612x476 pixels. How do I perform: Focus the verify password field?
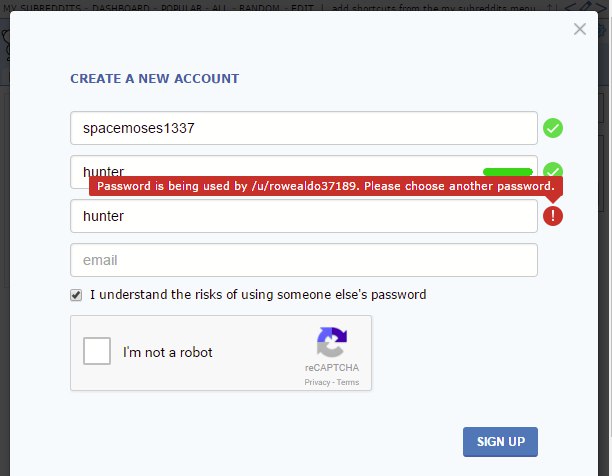point(304,216)
